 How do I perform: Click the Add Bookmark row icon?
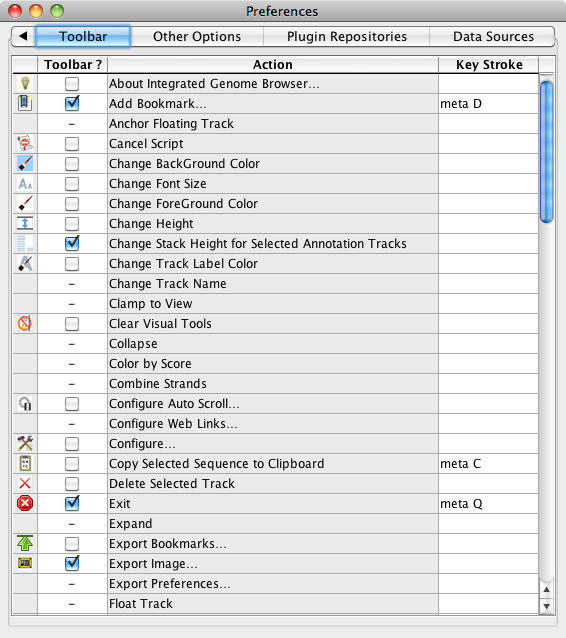pyautogui.click(x=25, y=103)
